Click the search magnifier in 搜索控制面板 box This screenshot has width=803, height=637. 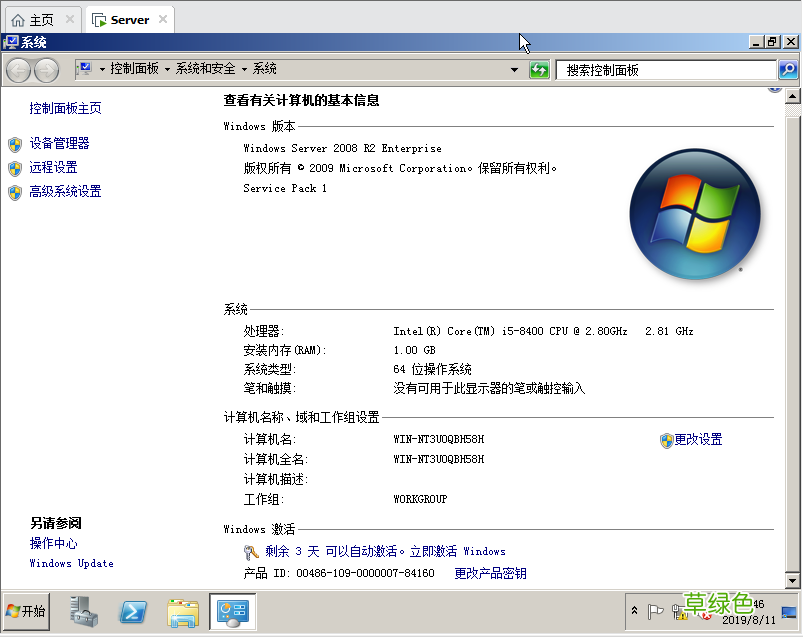pyautogui.click(x=788, y=69)
